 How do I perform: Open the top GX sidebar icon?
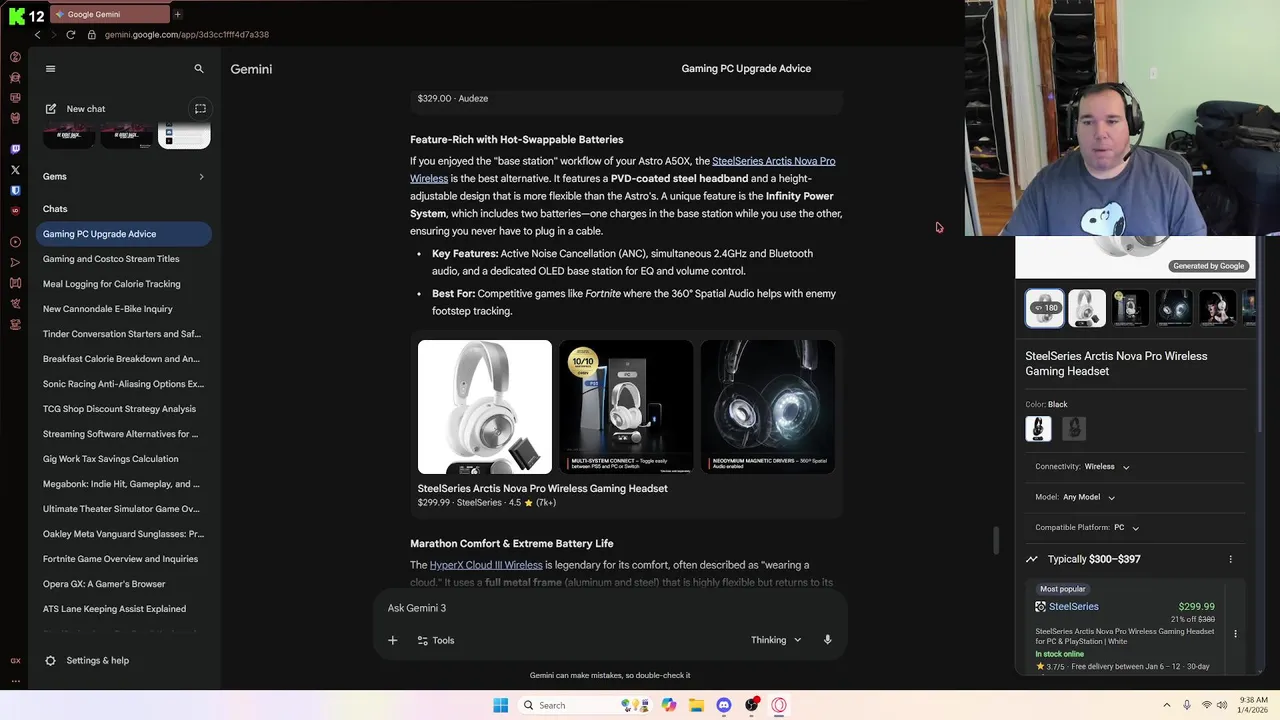(x=15, y=57)
